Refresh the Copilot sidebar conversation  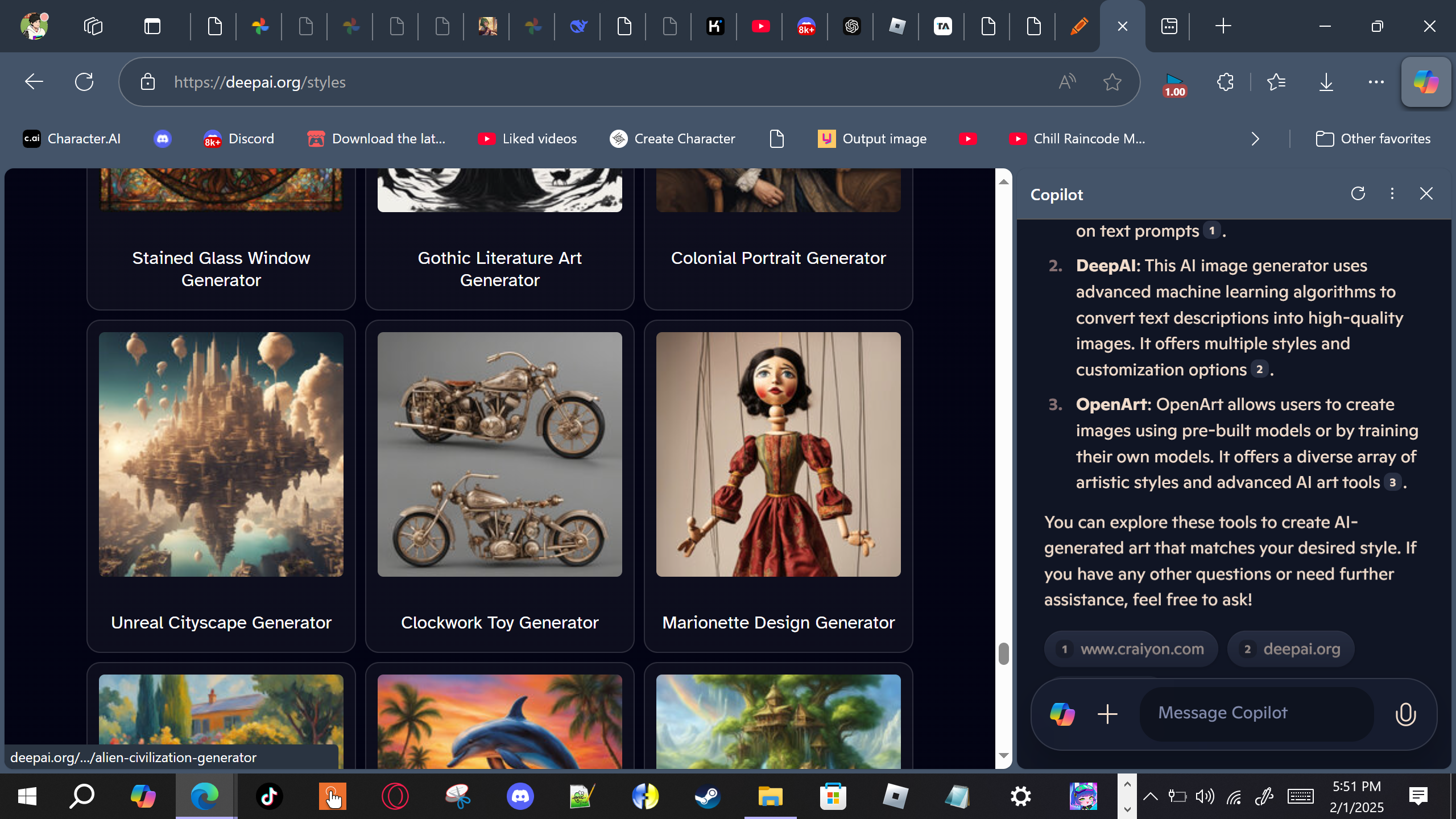[1358, 194]
